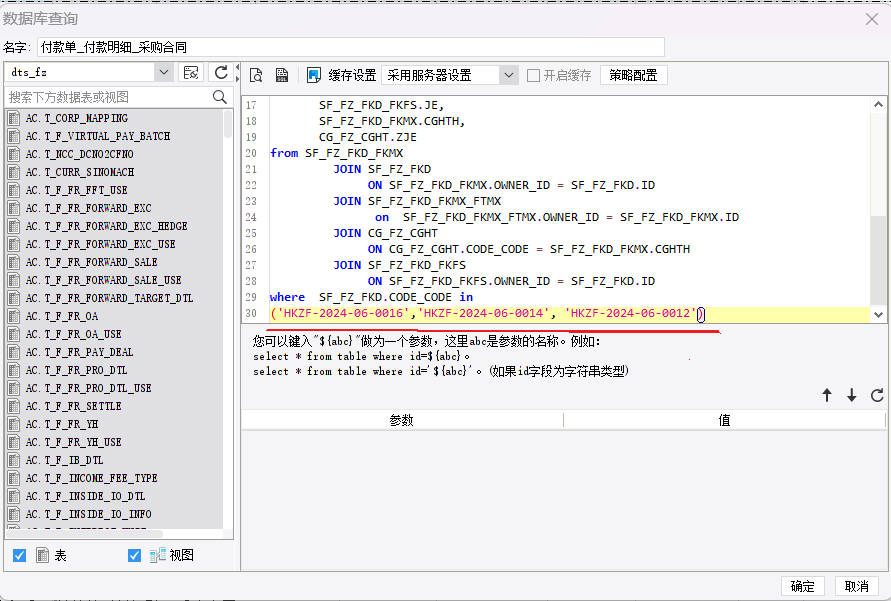Refresh the parameters list icon
Image resolution: width=891 pixels, height=601 pixels.
877,395
